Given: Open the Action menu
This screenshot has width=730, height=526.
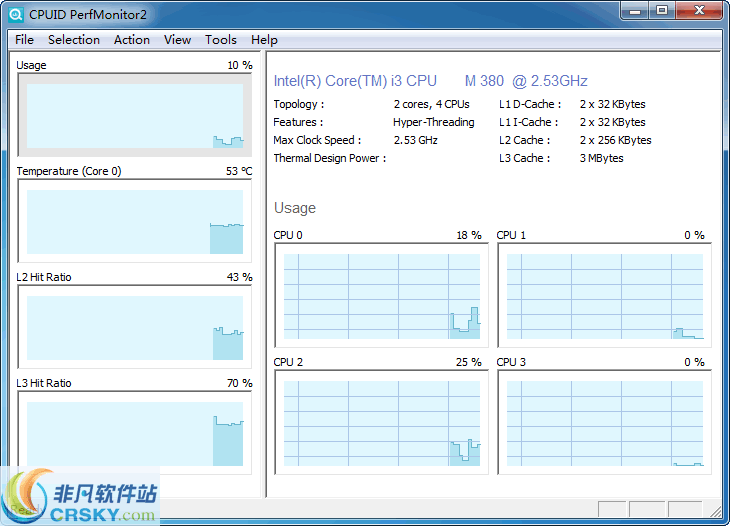Looking at the screenshot, I should (x=132, y=40).
